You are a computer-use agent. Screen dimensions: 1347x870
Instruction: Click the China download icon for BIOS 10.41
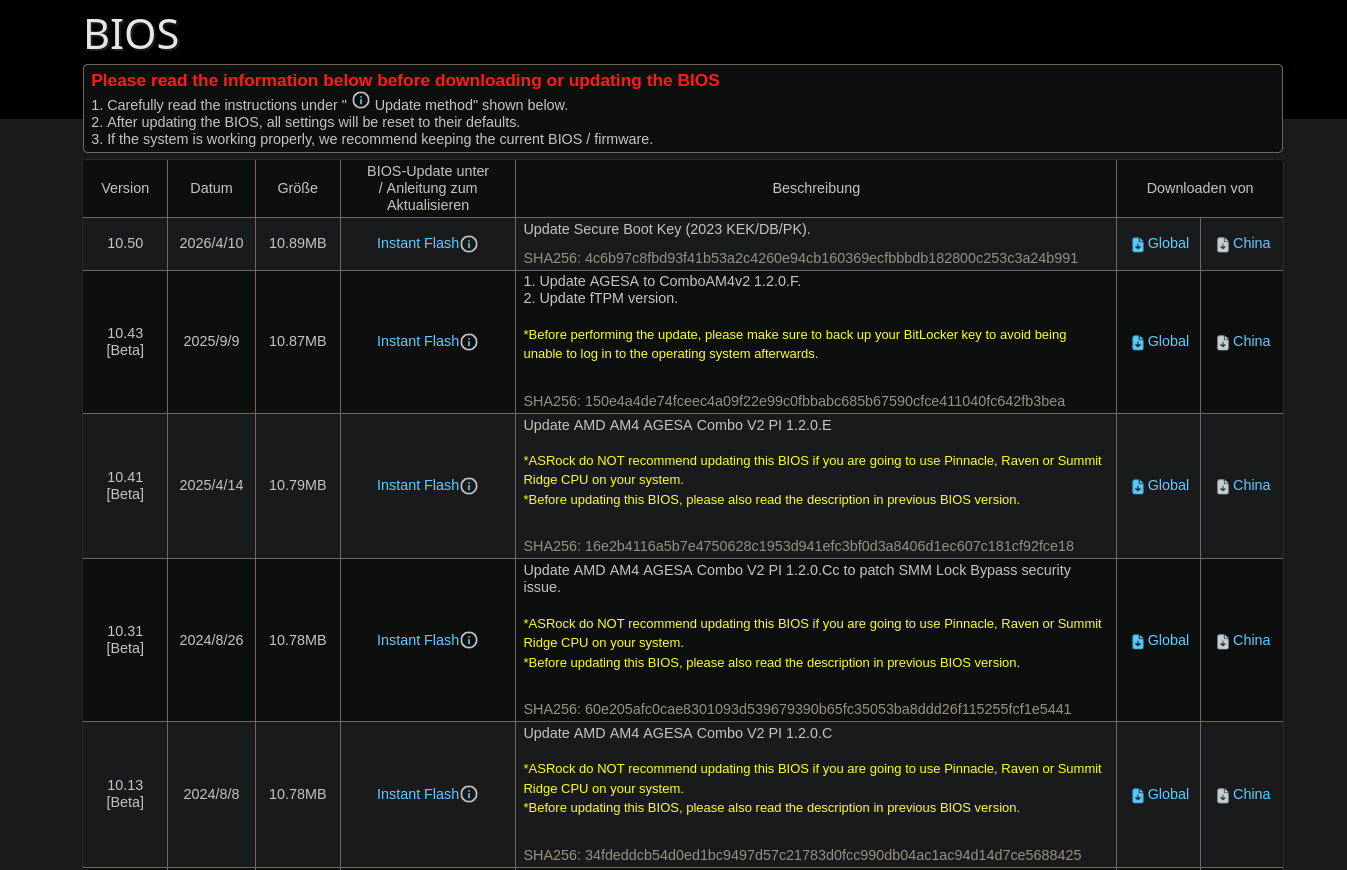[x=1223, y=486]
